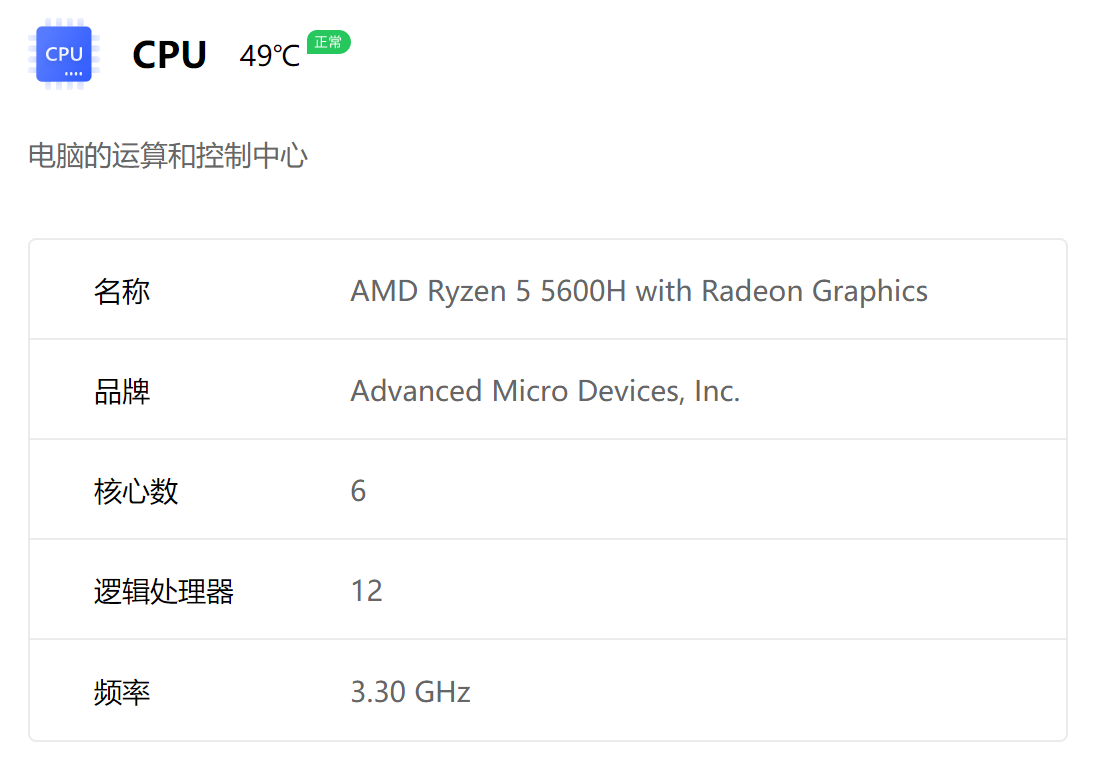
Task: Select the 核心数 row label
Action: click(136, 491)
